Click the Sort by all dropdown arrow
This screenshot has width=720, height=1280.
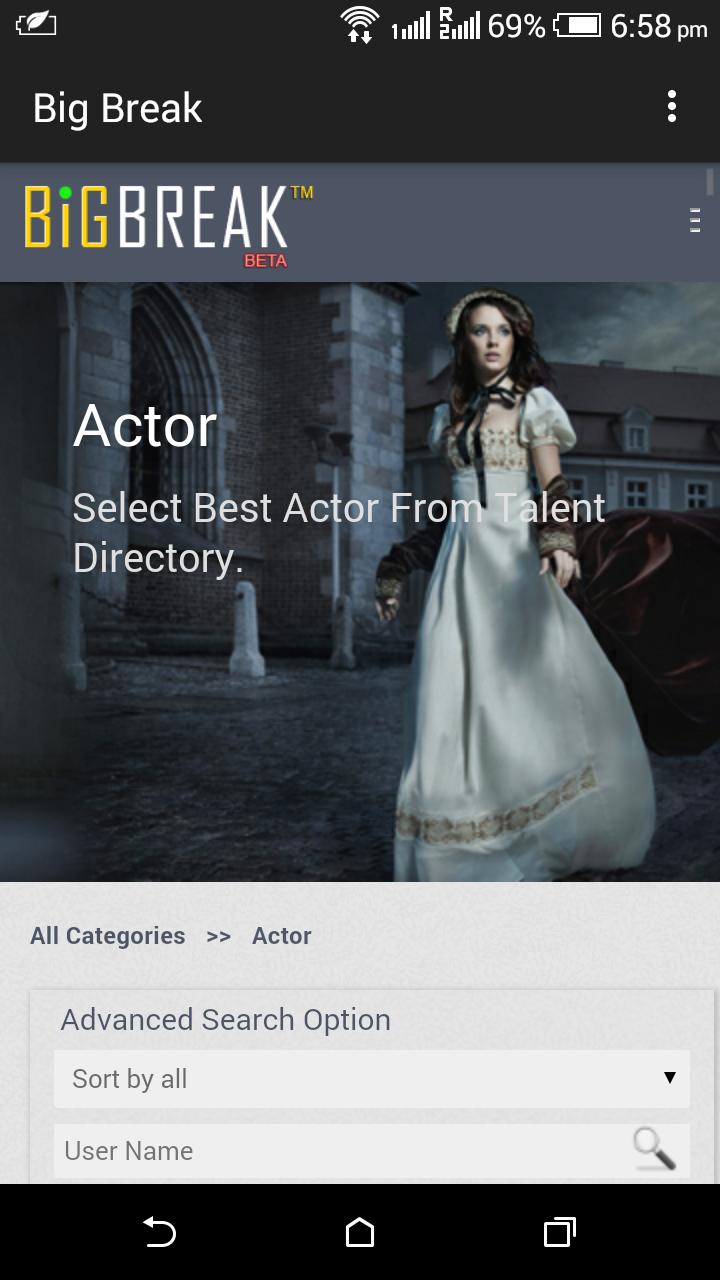670,1078
